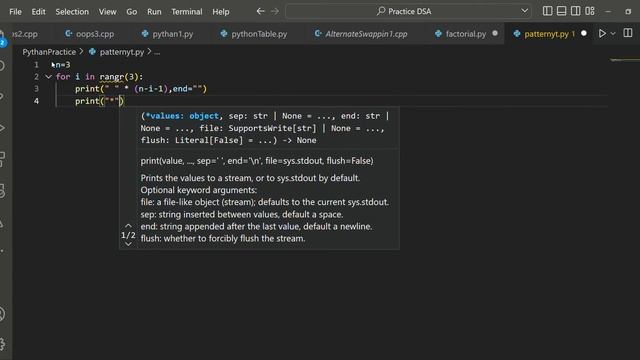Click the breadcrumb ellipsis segment
This screenshot has width=640, height=360.
(157, 52)
